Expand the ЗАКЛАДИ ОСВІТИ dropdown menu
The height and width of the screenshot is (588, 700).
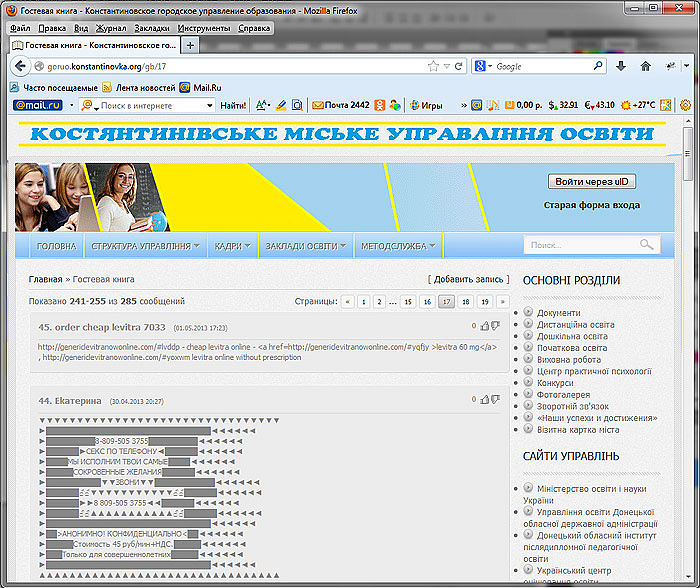[x=305, y=245]
